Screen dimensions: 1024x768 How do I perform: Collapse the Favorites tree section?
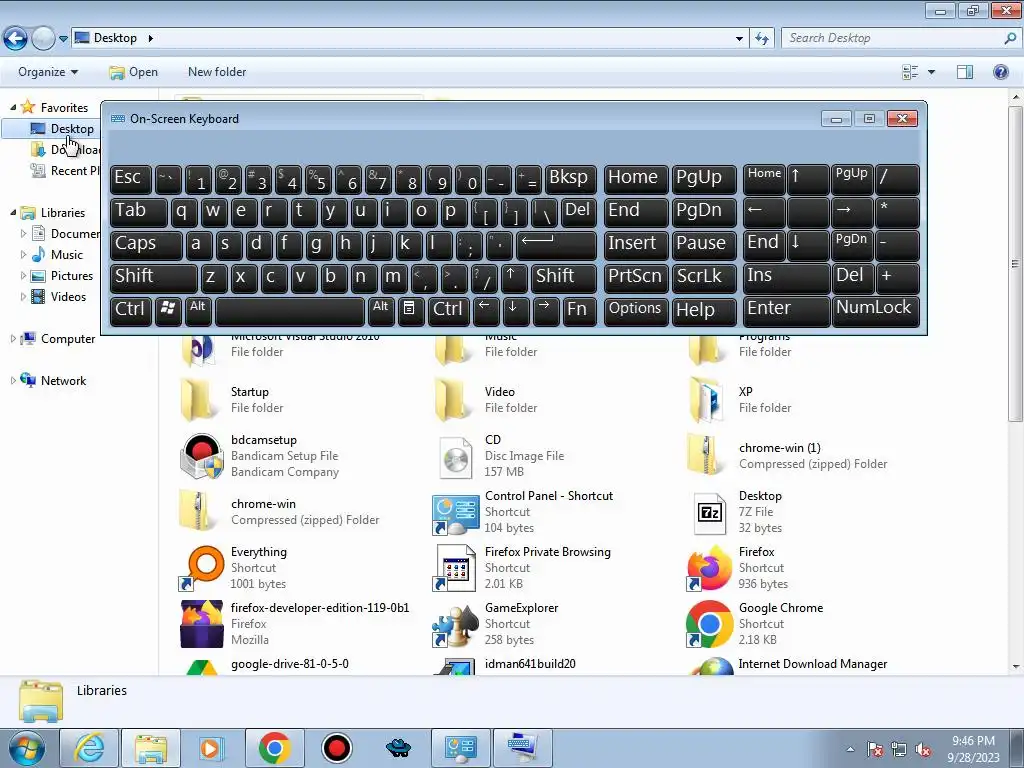pos(13,107)
